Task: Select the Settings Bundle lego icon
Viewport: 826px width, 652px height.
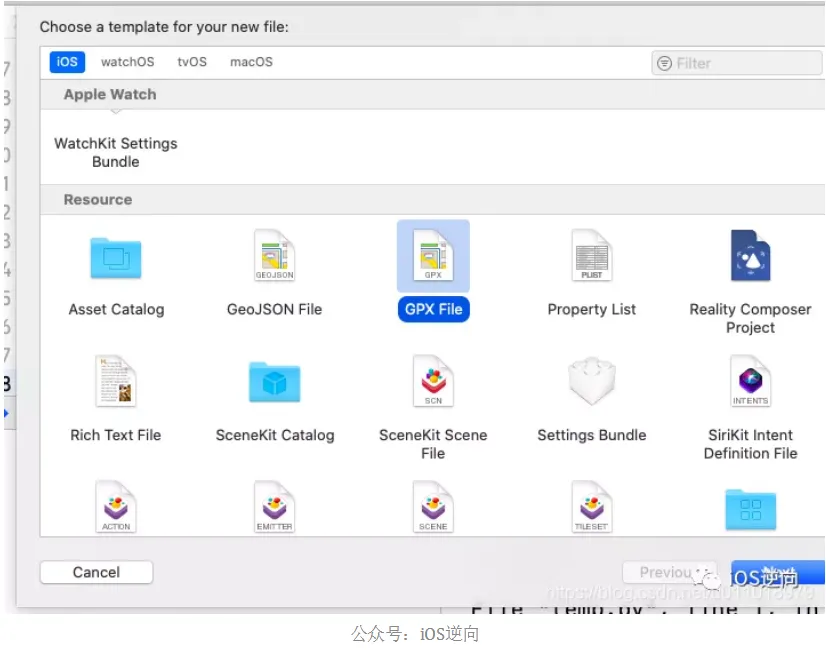Action: 592,381
